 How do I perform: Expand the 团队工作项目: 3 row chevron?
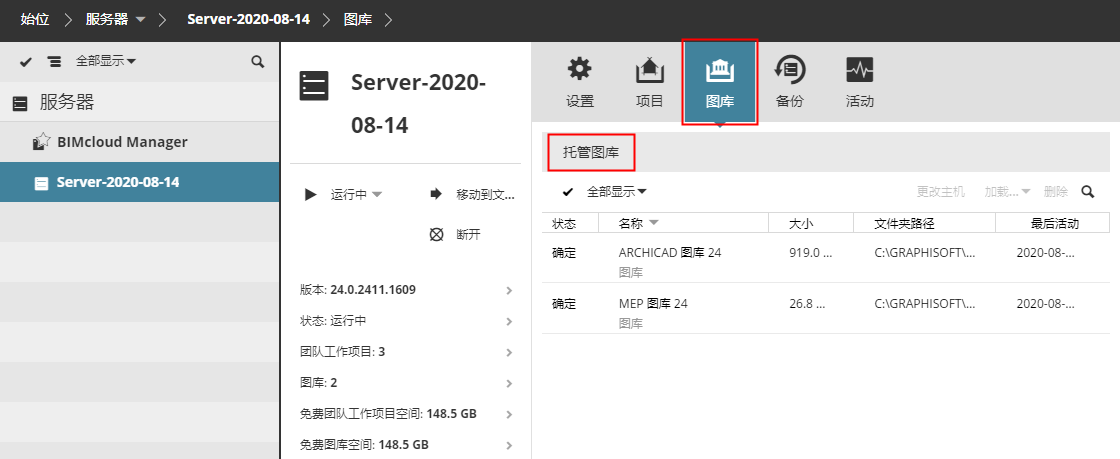coord(509,353)
